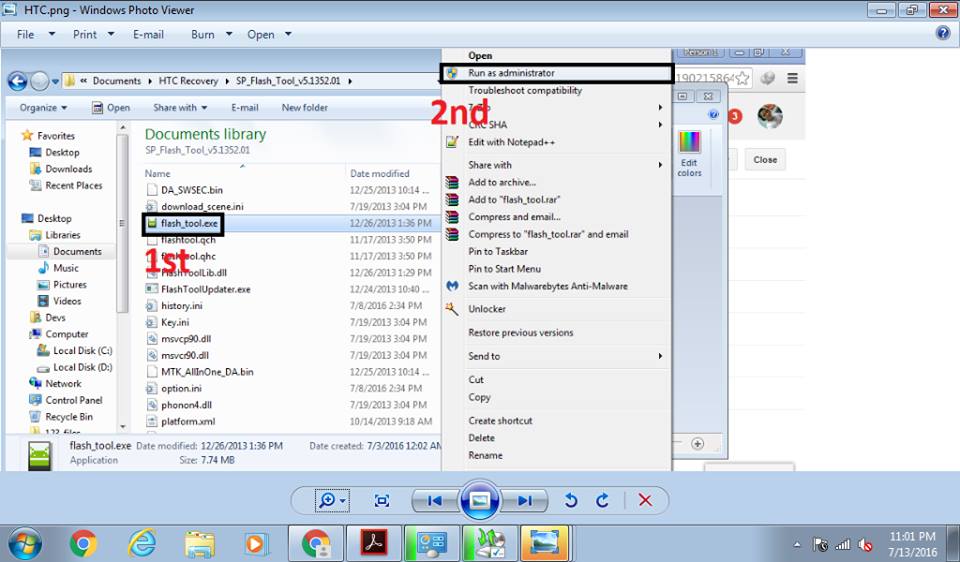Expand CRC SHA submenu arrow

tap(660, 125)
